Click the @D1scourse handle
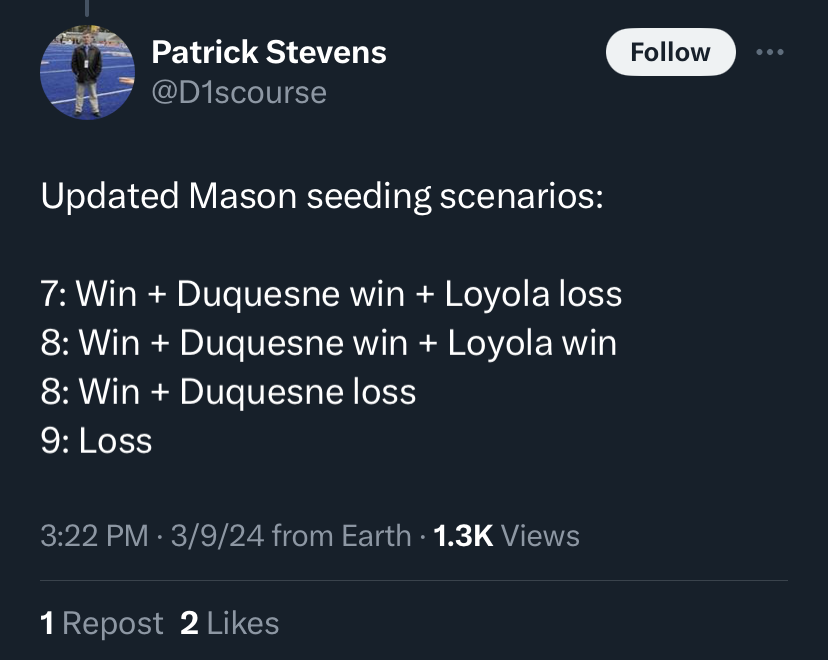The image size is (828, 660). [x=239, y=92]
